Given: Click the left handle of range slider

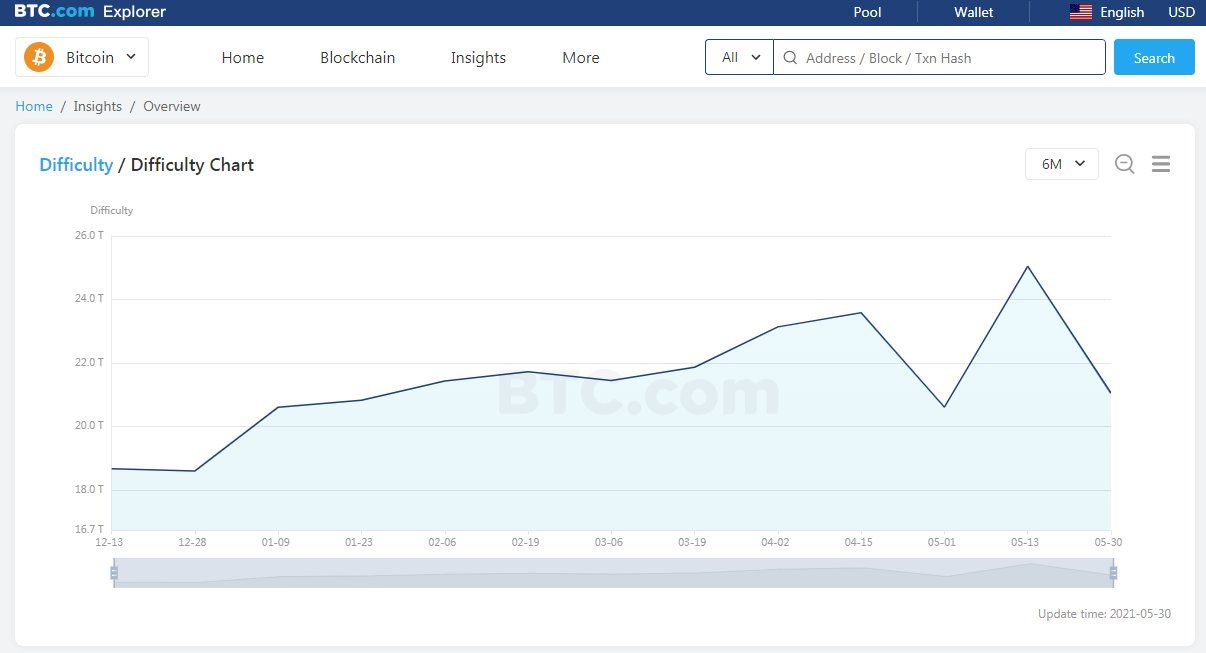Looking at the screenshot, I should pyautogui.click(x=114, y=573).
